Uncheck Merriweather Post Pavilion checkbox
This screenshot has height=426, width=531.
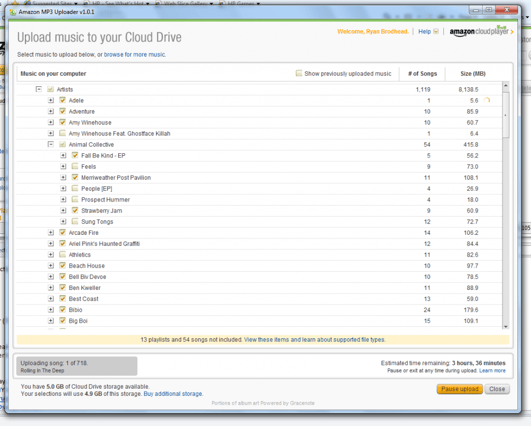[x=75, y=177]
